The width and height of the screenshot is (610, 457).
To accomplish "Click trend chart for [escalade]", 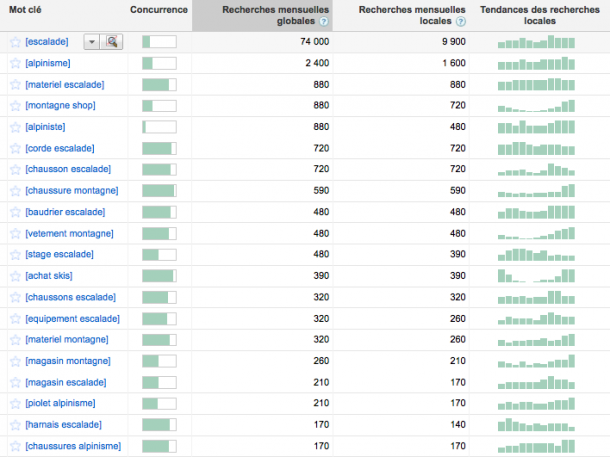I will [x=536, y=42].
